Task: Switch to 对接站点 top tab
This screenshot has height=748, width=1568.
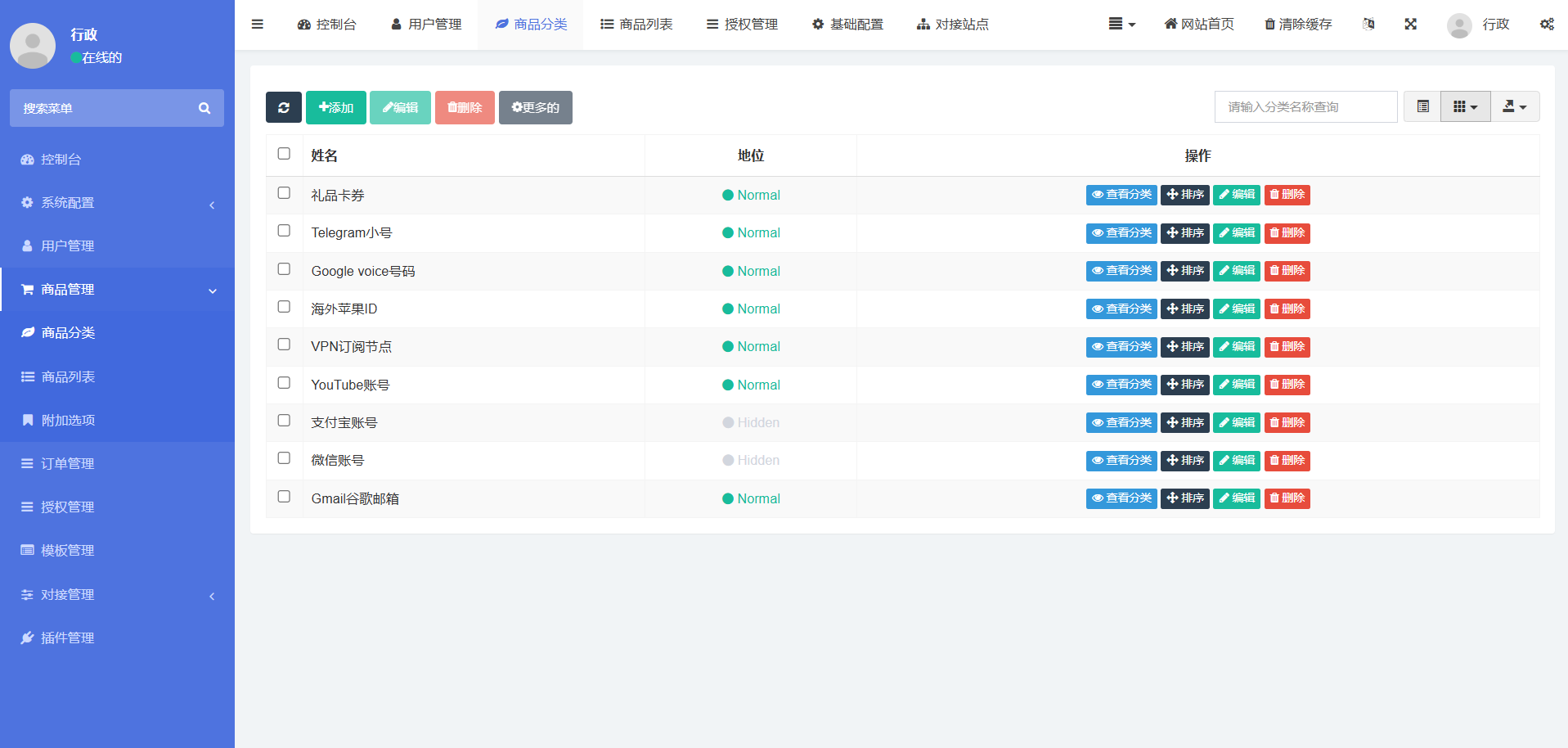Action: 953,25
